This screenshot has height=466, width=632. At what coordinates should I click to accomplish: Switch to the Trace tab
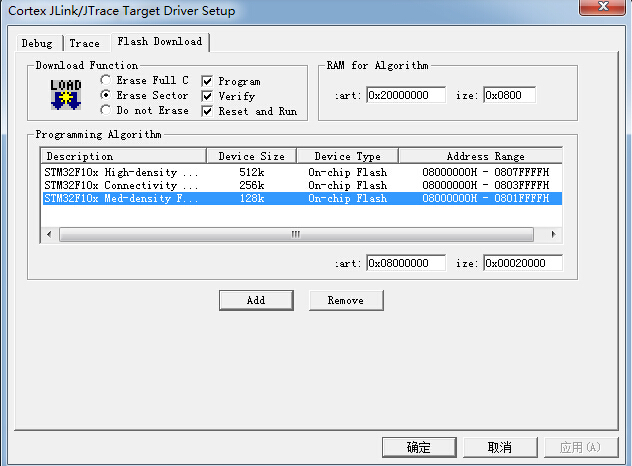tap(85, 43)
